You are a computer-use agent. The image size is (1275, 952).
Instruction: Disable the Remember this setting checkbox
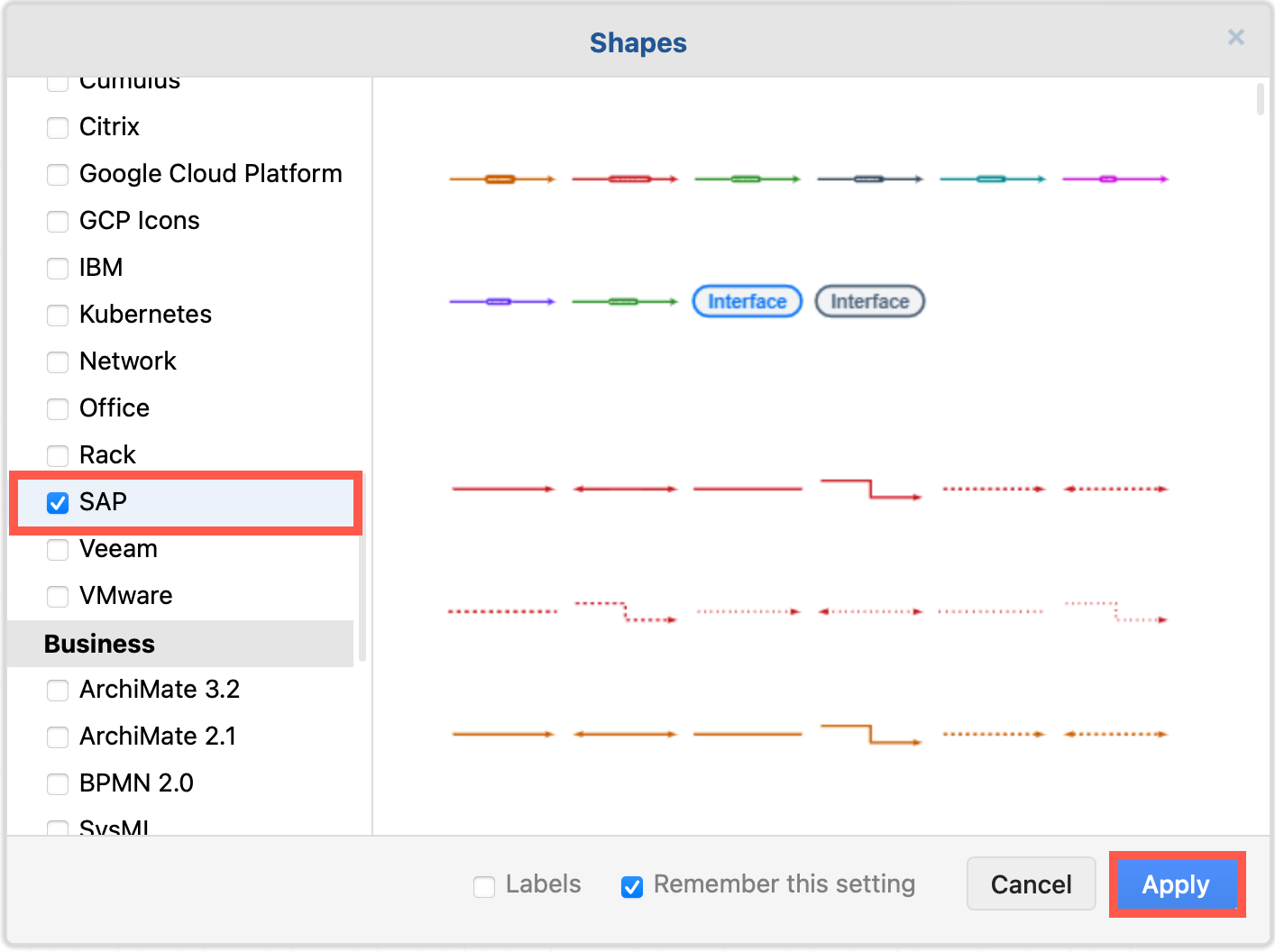(632, 886)
